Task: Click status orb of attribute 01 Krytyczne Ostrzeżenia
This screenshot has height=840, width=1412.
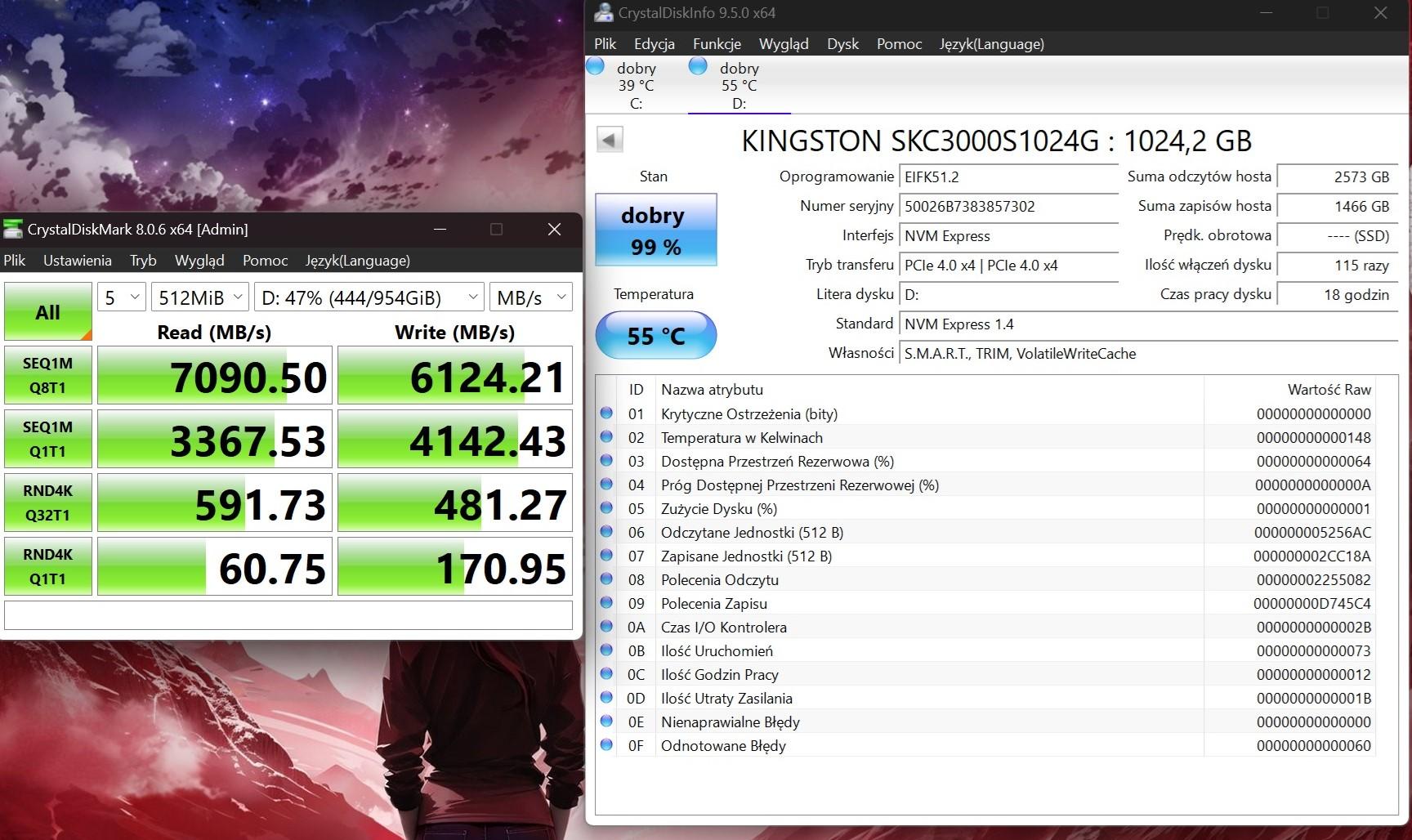Action: pyautogui.click(x=606, y=413)
